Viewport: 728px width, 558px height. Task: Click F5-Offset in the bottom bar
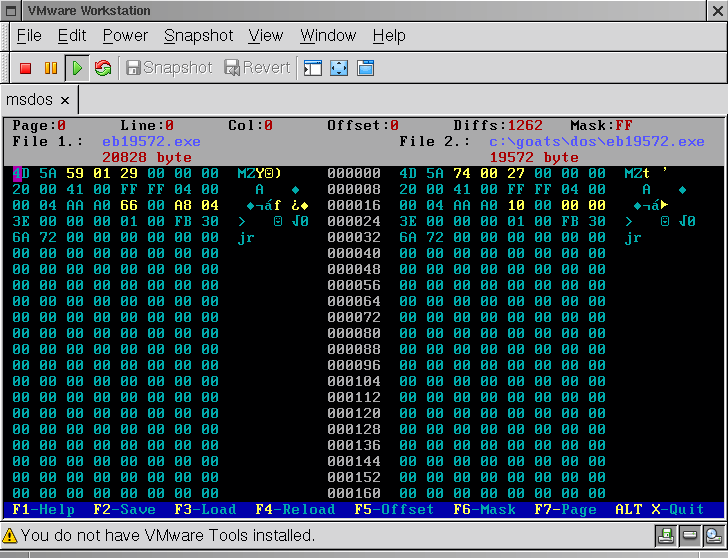[x=394, y=510]
